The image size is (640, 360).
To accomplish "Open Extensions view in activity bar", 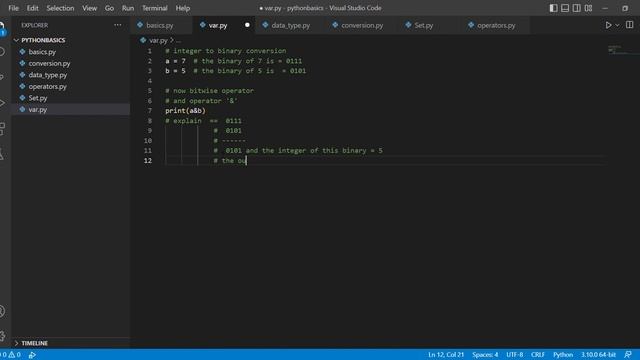I will click(2, 129).
